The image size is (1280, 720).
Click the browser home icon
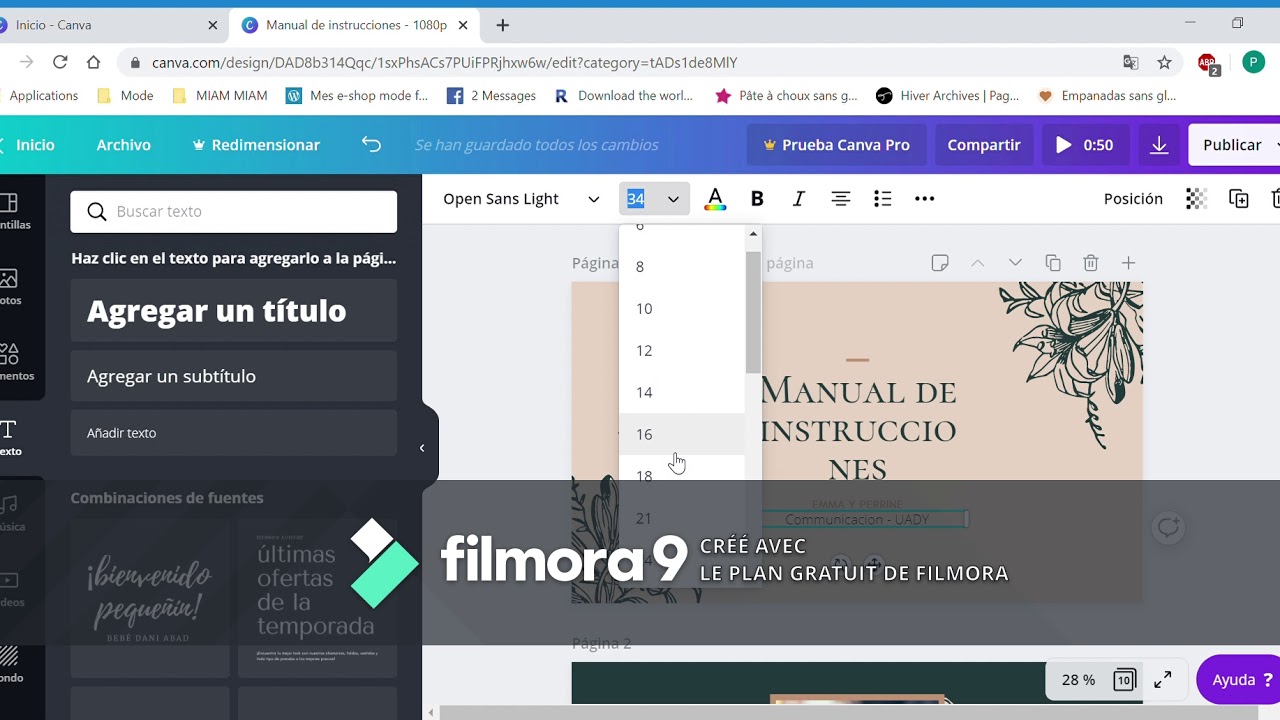click(93, 62)
